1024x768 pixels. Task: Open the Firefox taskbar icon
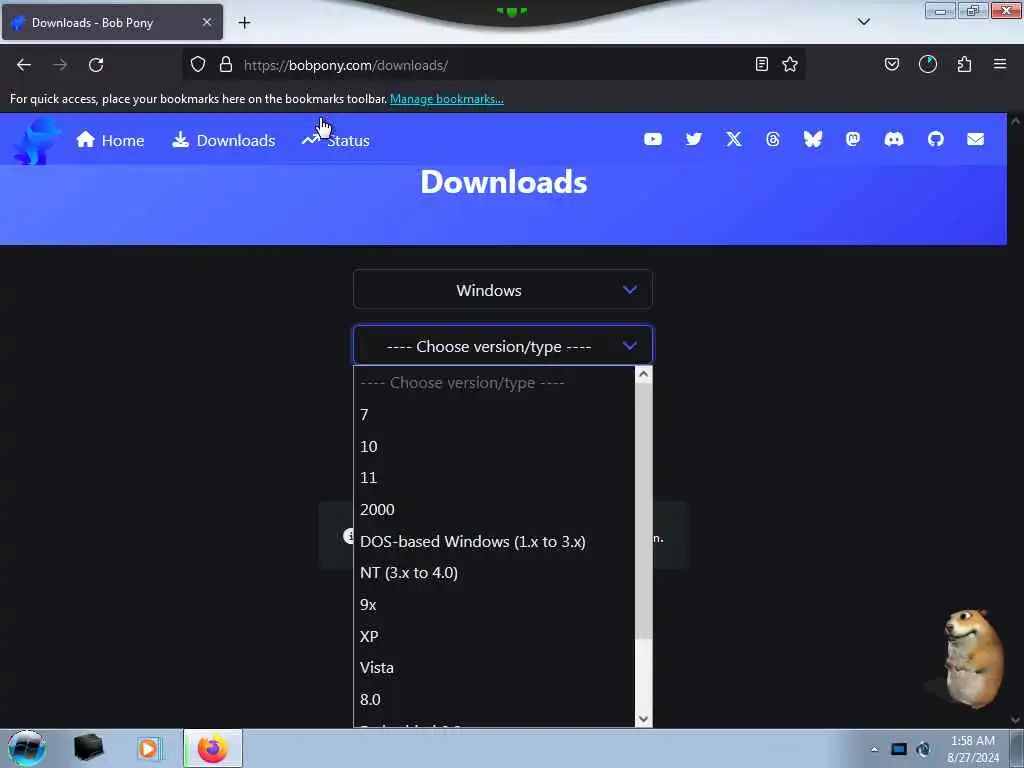click(x=212, y=748)
